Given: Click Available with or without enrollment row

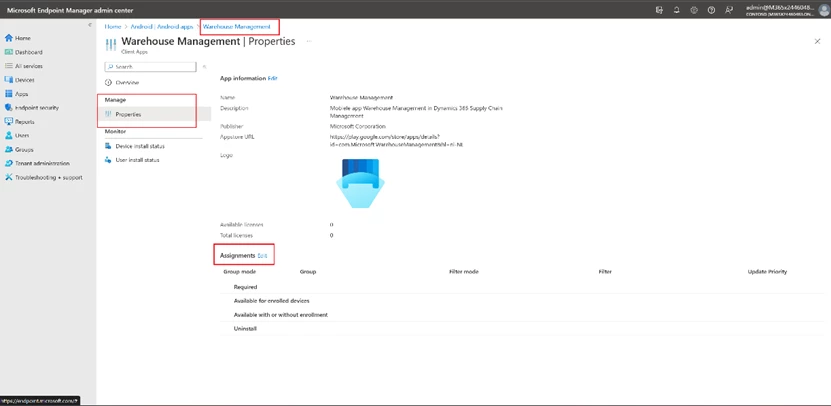Looking at the screenshot, I should coord(522,315).
